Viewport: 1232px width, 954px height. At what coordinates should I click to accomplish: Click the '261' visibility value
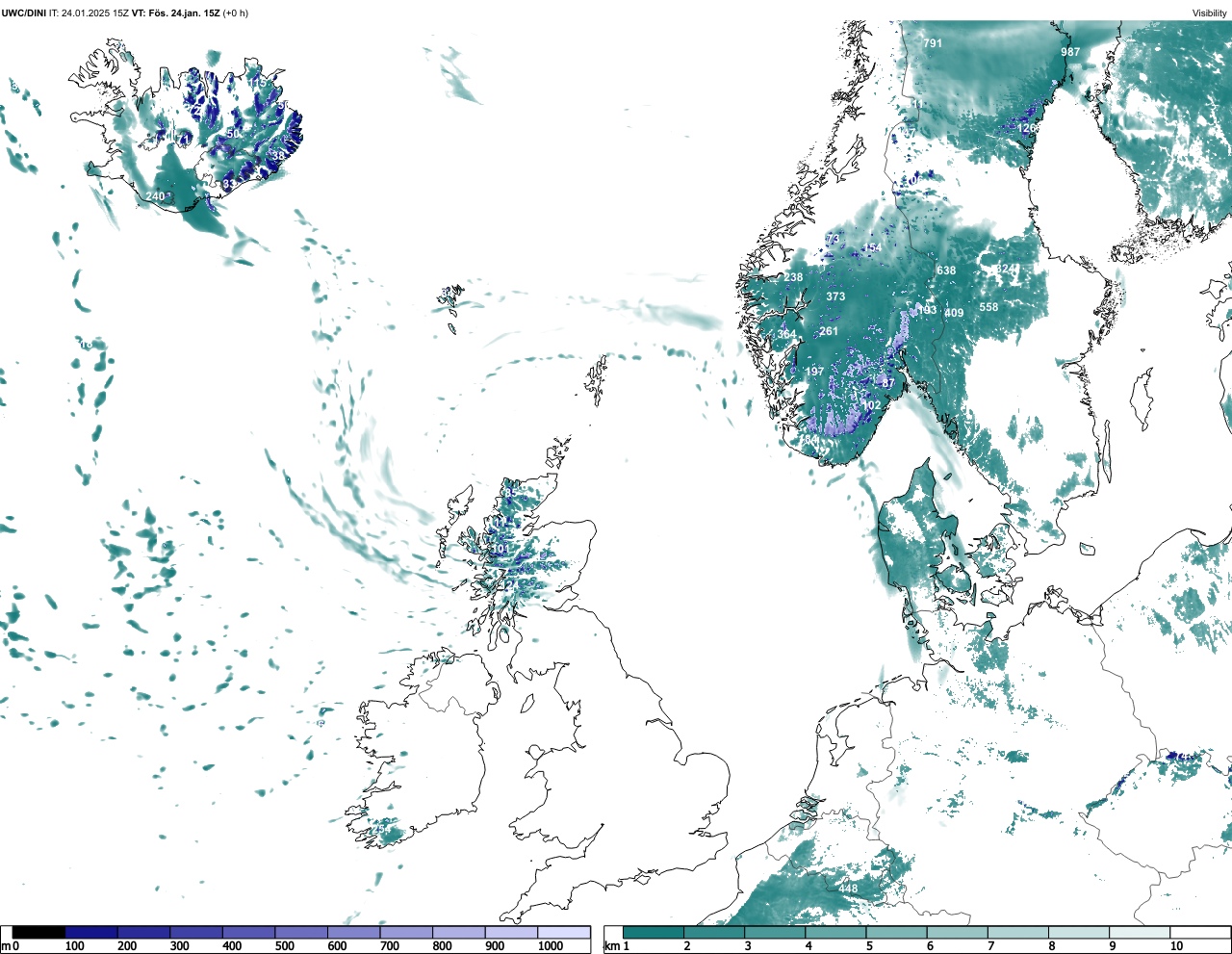pyautogui.click(x=829, y=331)
